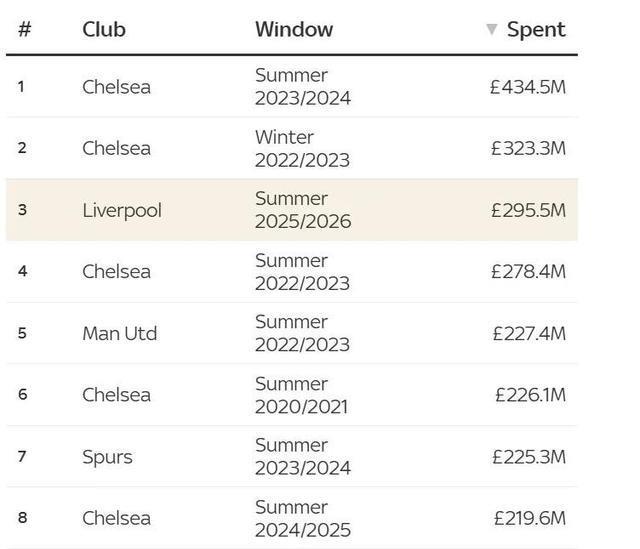Click Chelsea in rank 8 row
The height and width of the screenshot is (549, 640).
116,518
